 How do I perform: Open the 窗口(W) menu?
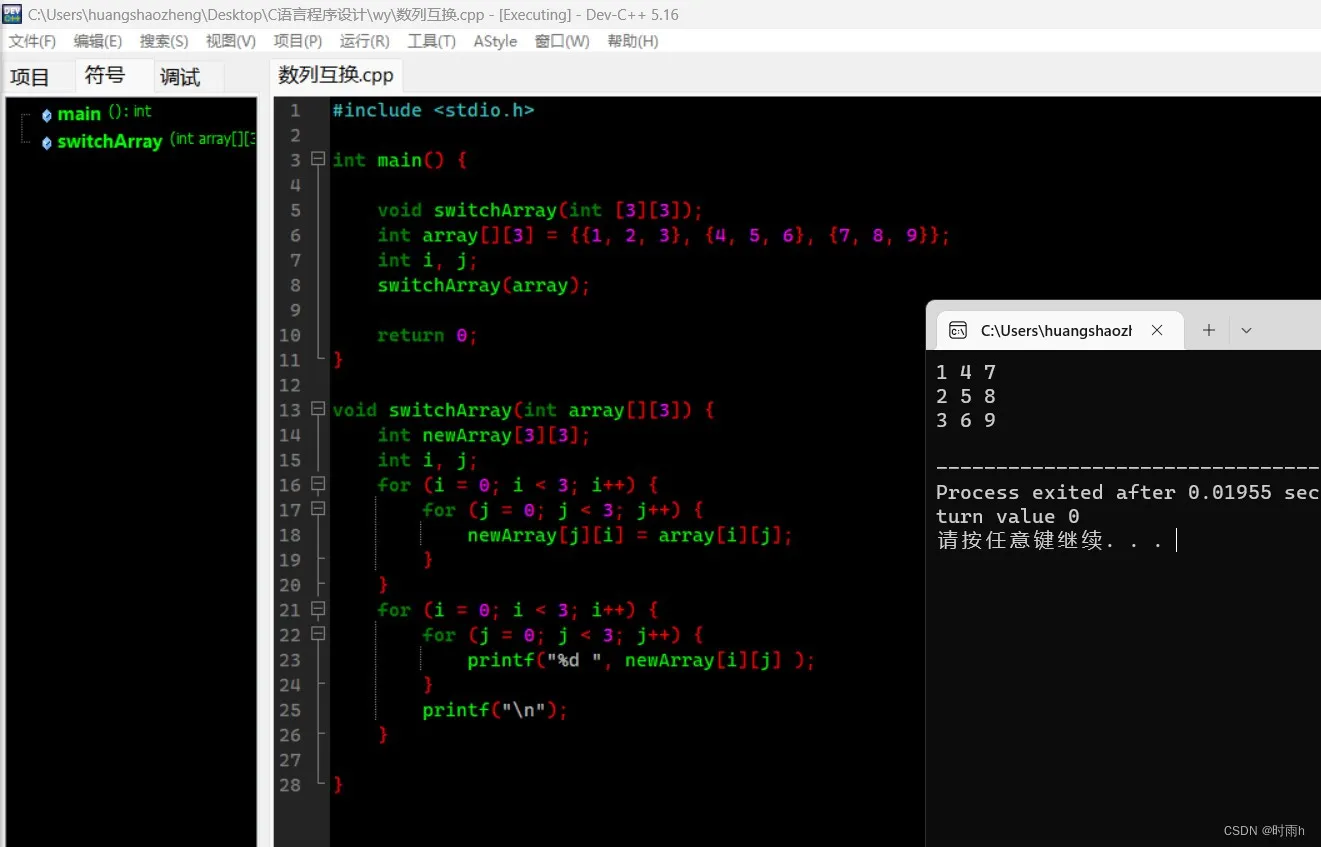pyautogui.click(x=562, y=41)
